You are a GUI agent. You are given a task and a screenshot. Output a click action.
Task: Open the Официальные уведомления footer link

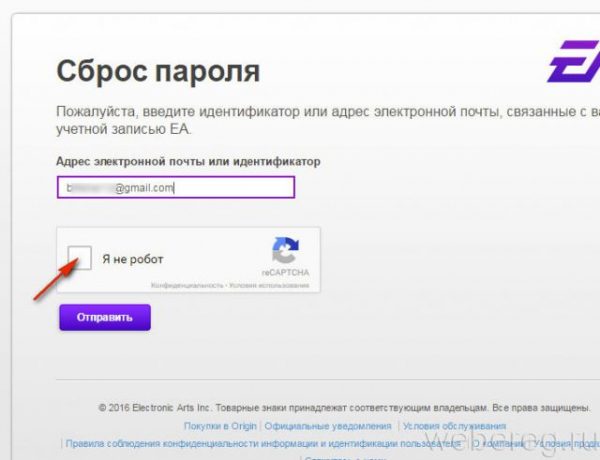click(x=328, y=426)
